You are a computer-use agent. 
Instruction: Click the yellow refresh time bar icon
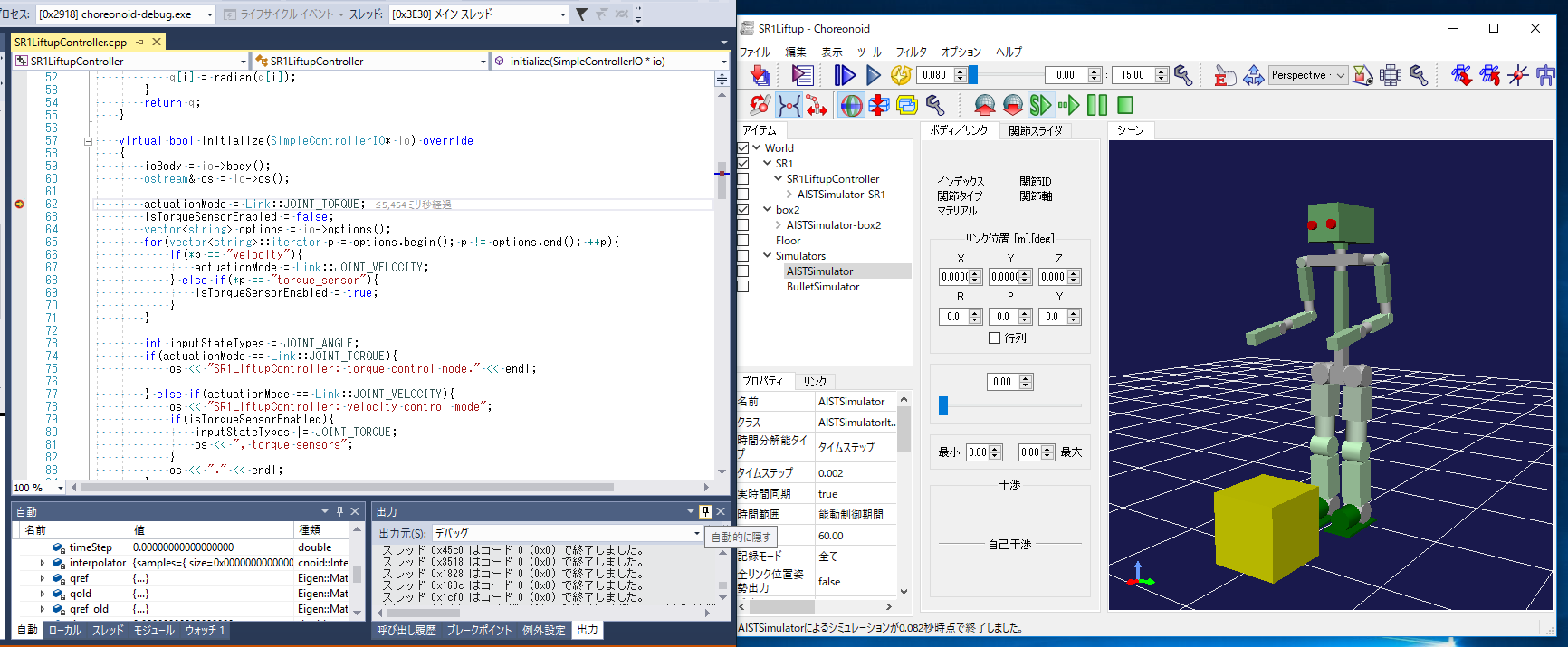tap(901, 76)
